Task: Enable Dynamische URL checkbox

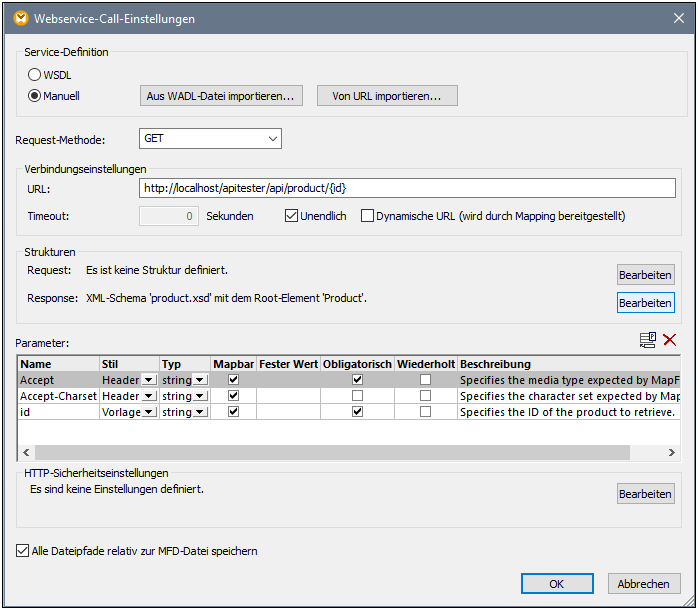Action: tap(367, 215)
